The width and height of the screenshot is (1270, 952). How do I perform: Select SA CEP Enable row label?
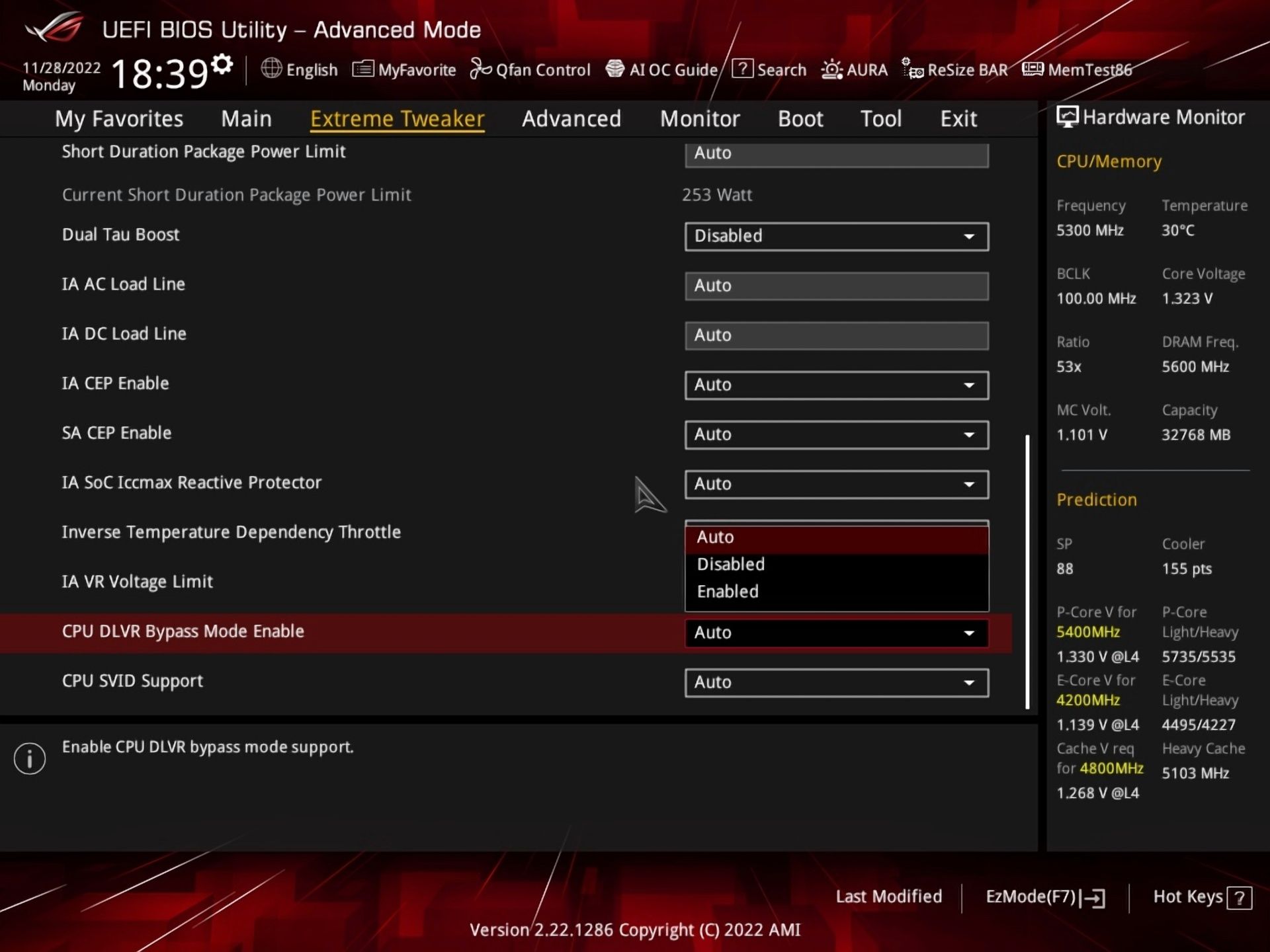(116, 433)
